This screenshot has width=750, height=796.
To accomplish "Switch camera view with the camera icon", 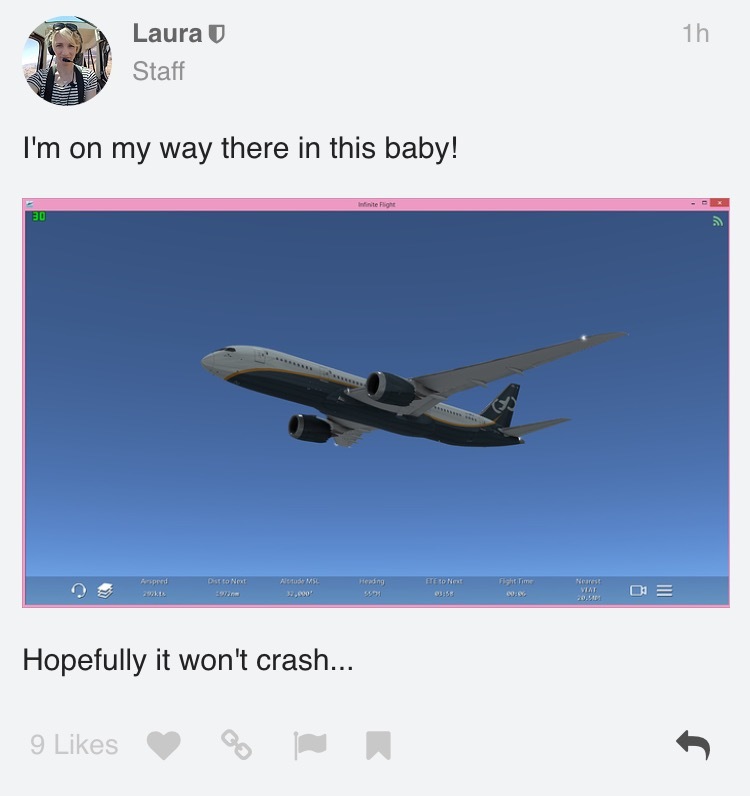I will coord(638,590).
